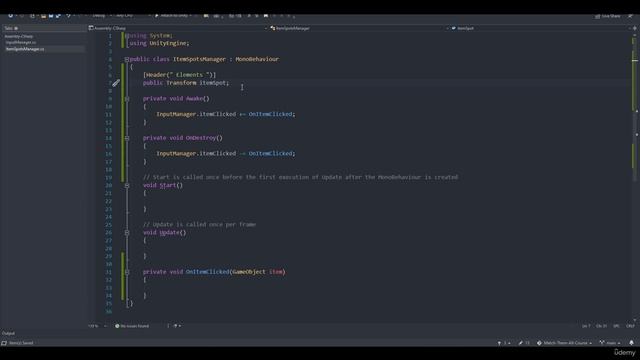This screenshot has height=360, width=640.
Task: Click the Match Them All Course repository button
Action: coord(564,343)
